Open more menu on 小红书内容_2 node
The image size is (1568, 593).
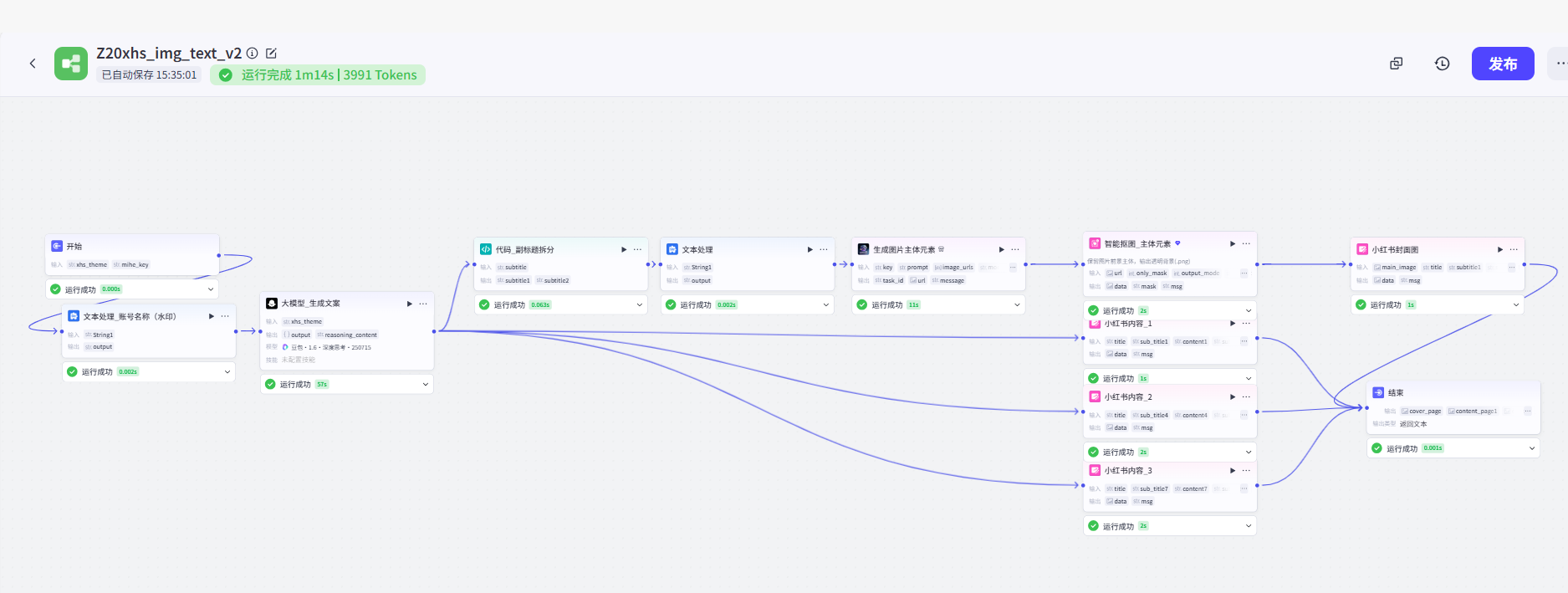pyautogui.click(x=1246, y=396)
